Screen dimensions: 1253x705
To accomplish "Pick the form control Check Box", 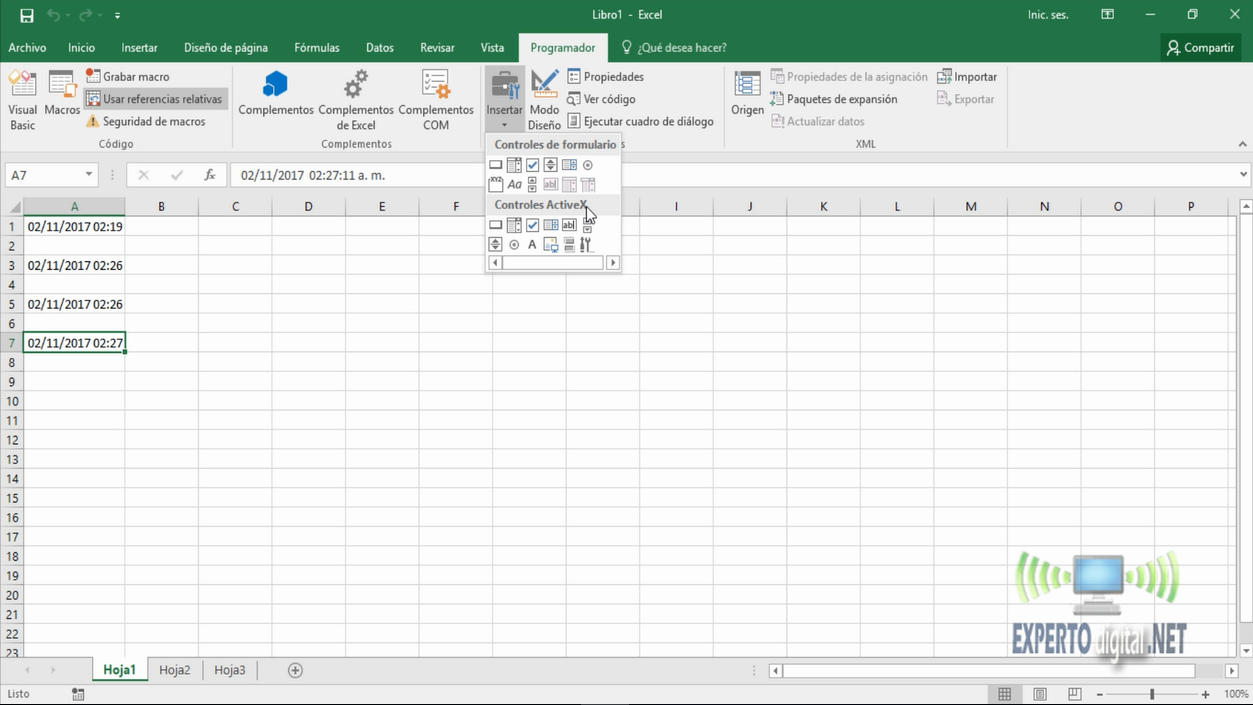I will (x=532, y=165).
